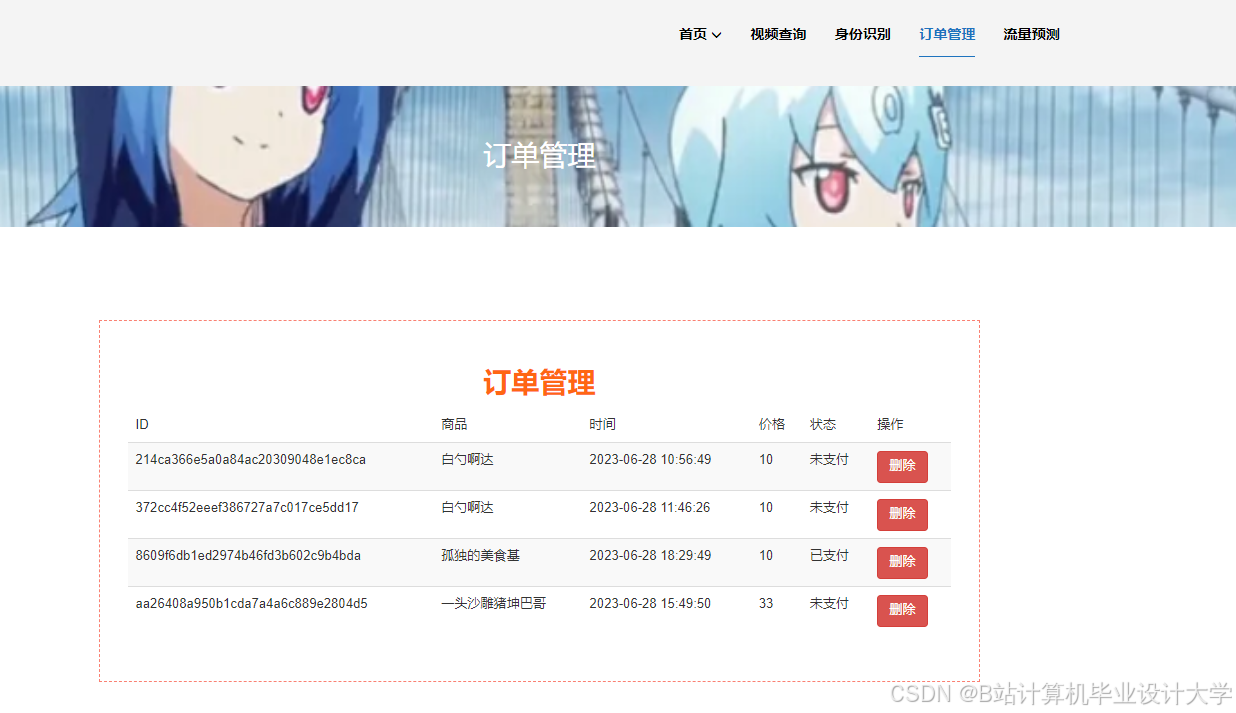Click the 价格 column header
Image resolution: width=1236 pixels, height=713 pixels.
coord(772,424)
